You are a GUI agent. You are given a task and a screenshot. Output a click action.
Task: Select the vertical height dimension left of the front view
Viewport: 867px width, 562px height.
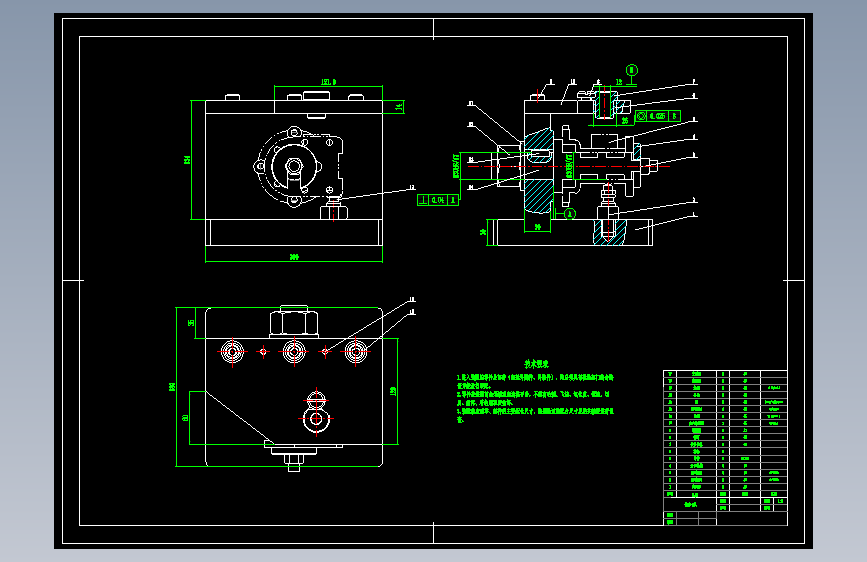click(x=187, y=160)
